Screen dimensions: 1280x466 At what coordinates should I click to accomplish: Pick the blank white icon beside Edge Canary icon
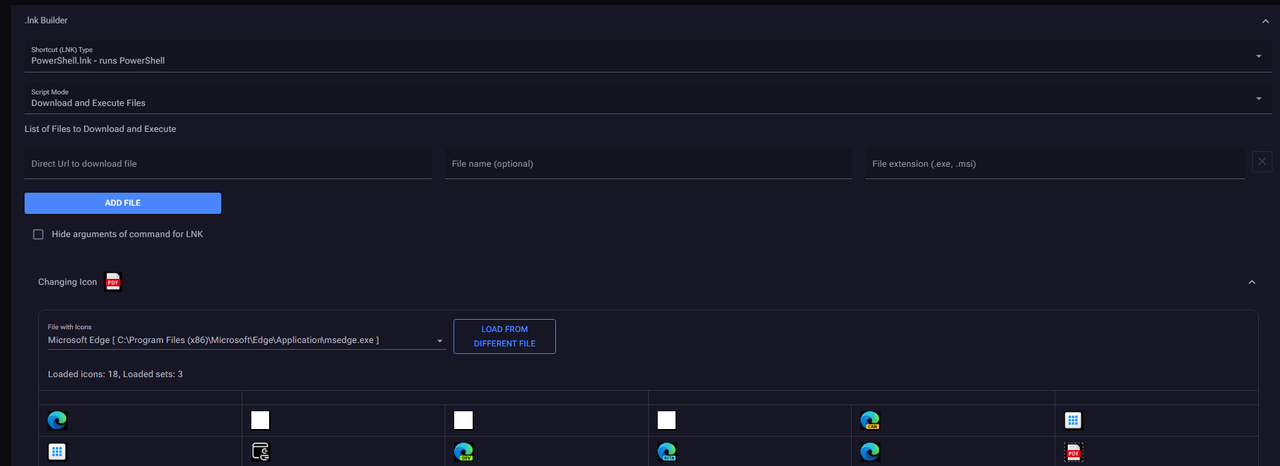click(x=667, y=420)
